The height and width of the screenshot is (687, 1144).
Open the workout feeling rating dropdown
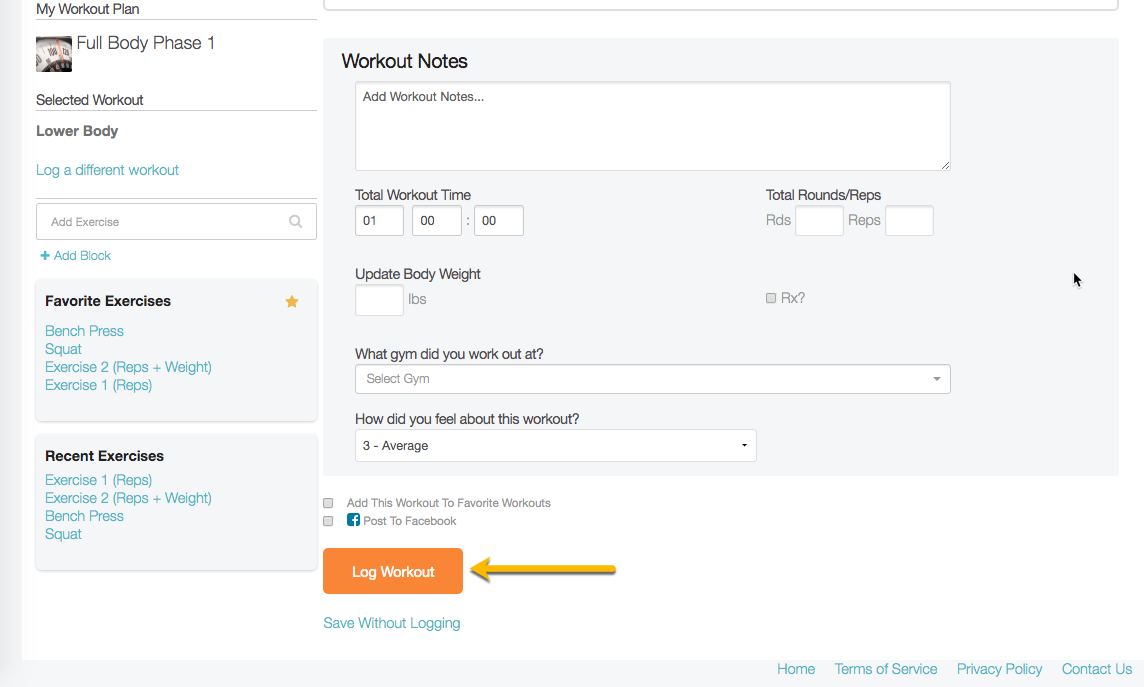pyautogui.click(x=555, y=446)
